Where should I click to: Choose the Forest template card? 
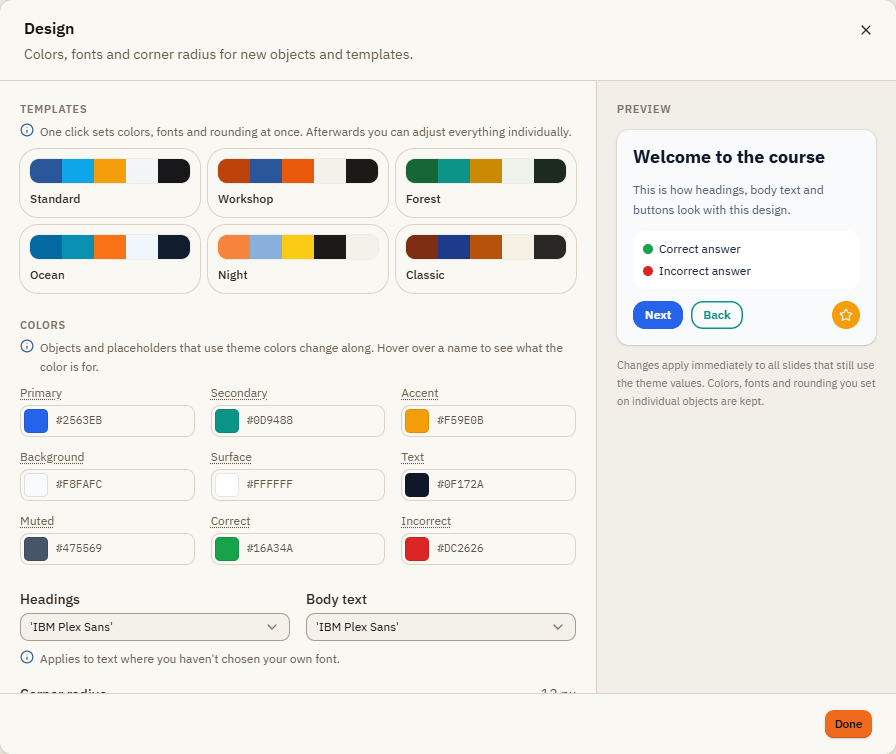tap(486, 183)
